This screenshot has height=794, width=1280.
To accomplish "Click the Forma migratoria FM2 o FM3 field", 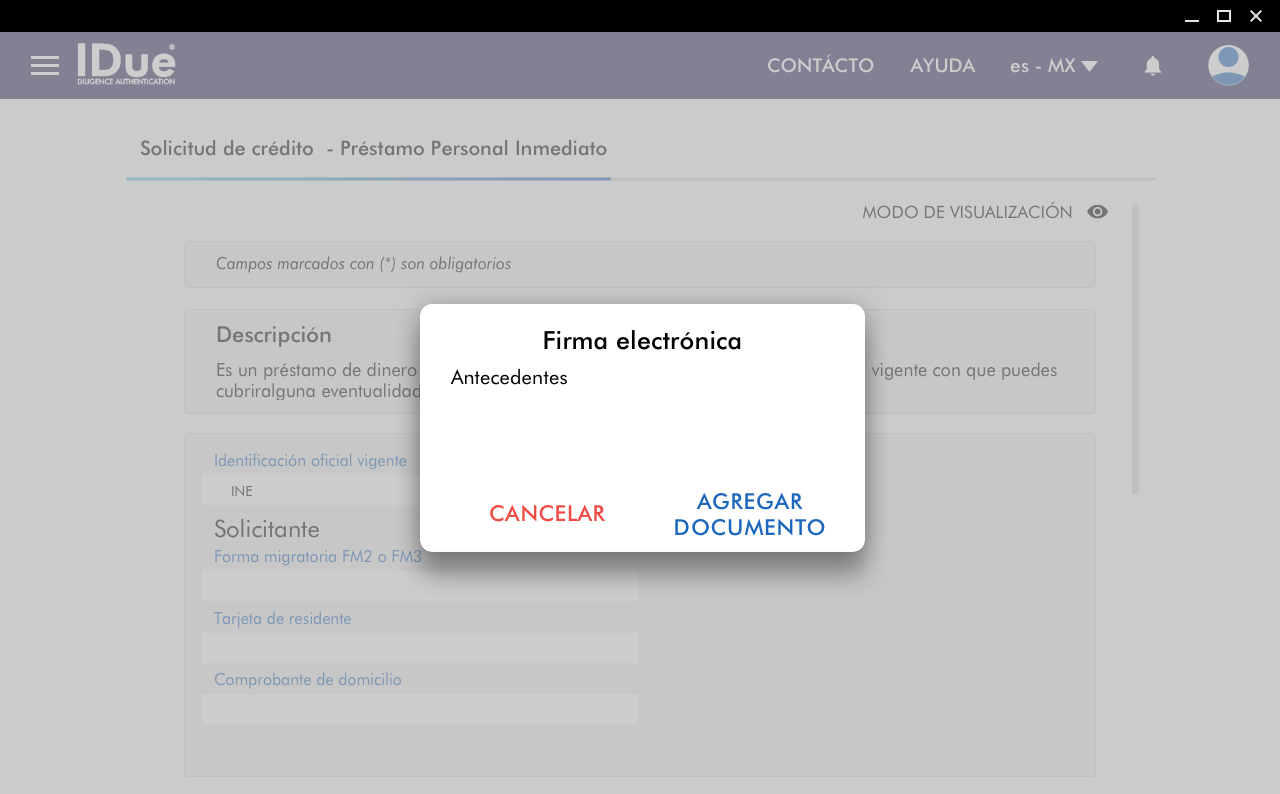I will [x=419, y=586].
